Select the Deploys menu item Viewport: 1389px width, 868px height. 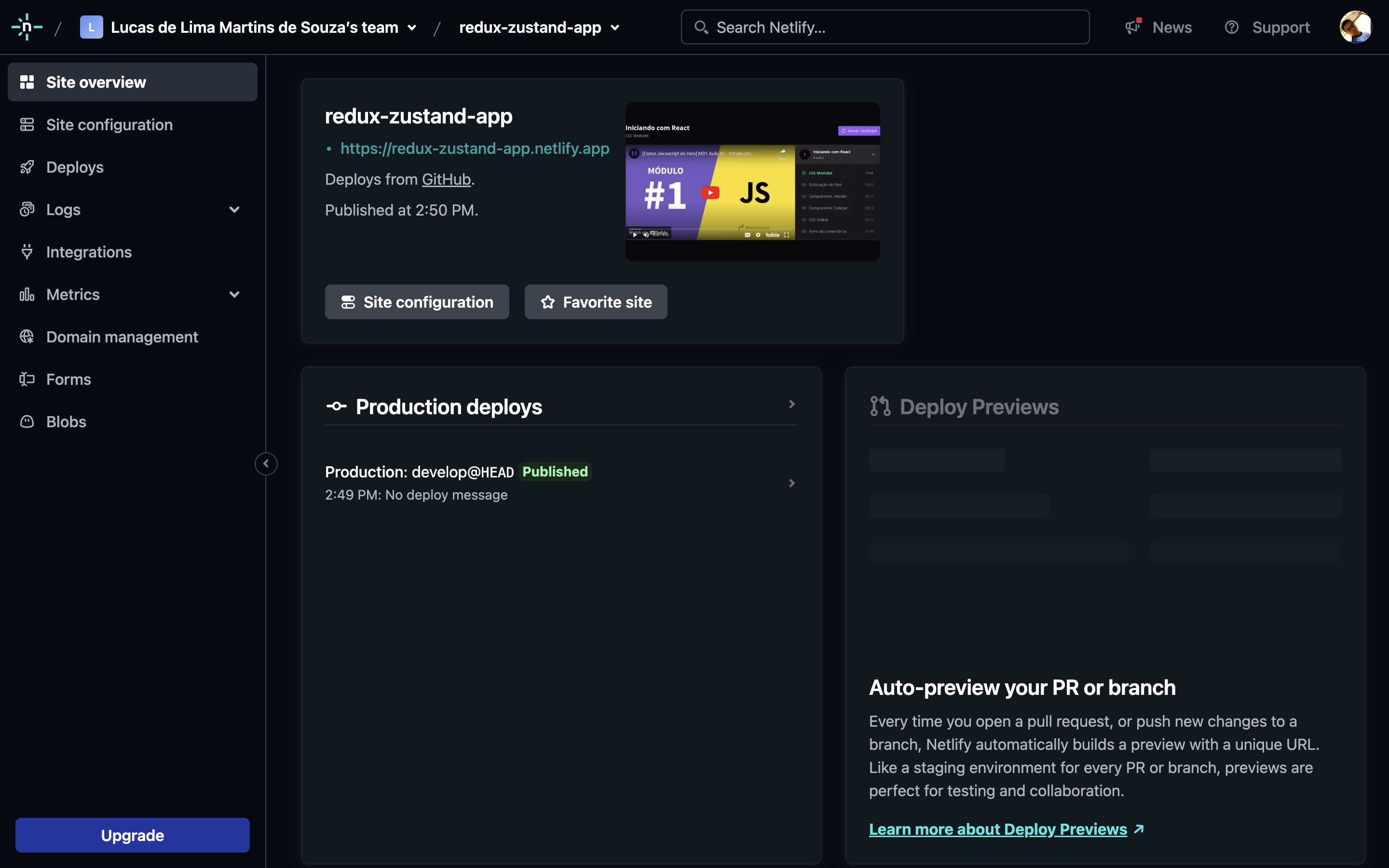coord(75,167)
